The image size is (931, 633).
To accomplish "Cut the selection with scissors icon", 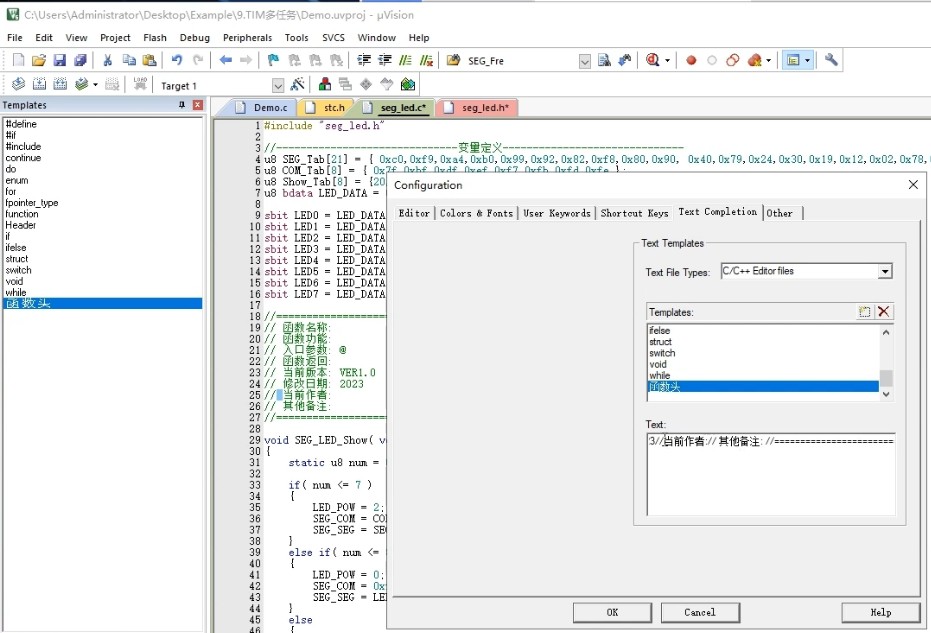I will coord(107,60).
